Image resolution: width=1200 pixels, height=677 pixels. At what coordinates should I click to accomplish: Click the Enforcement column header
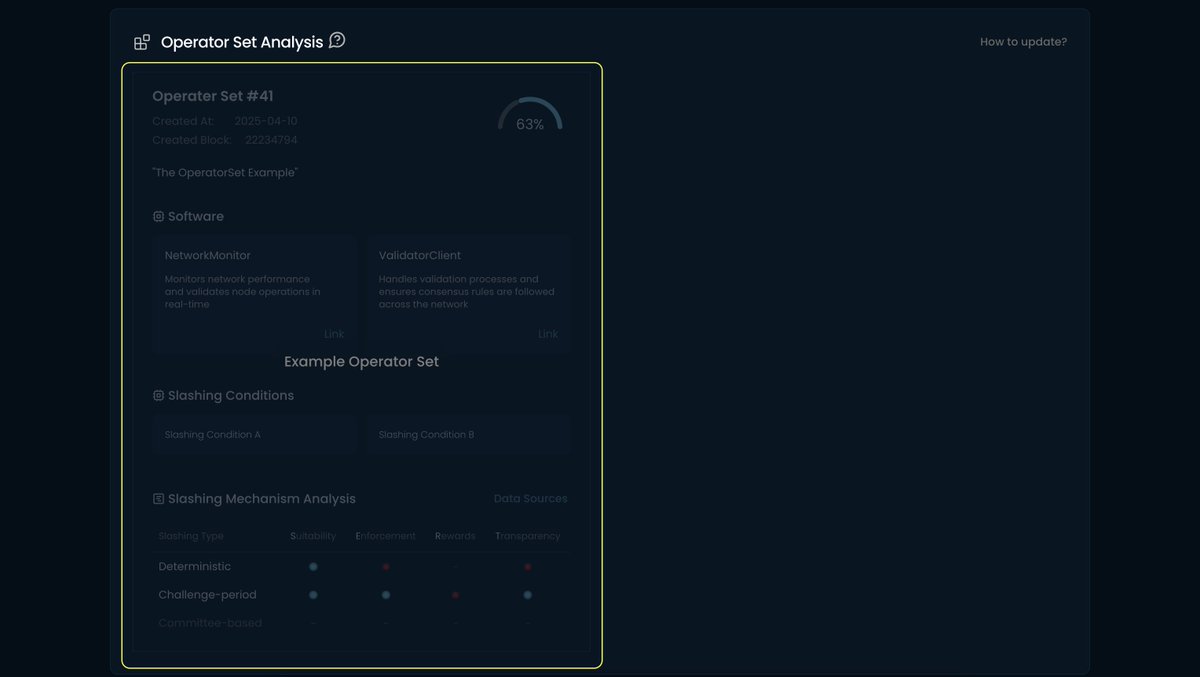click(385, 536)
